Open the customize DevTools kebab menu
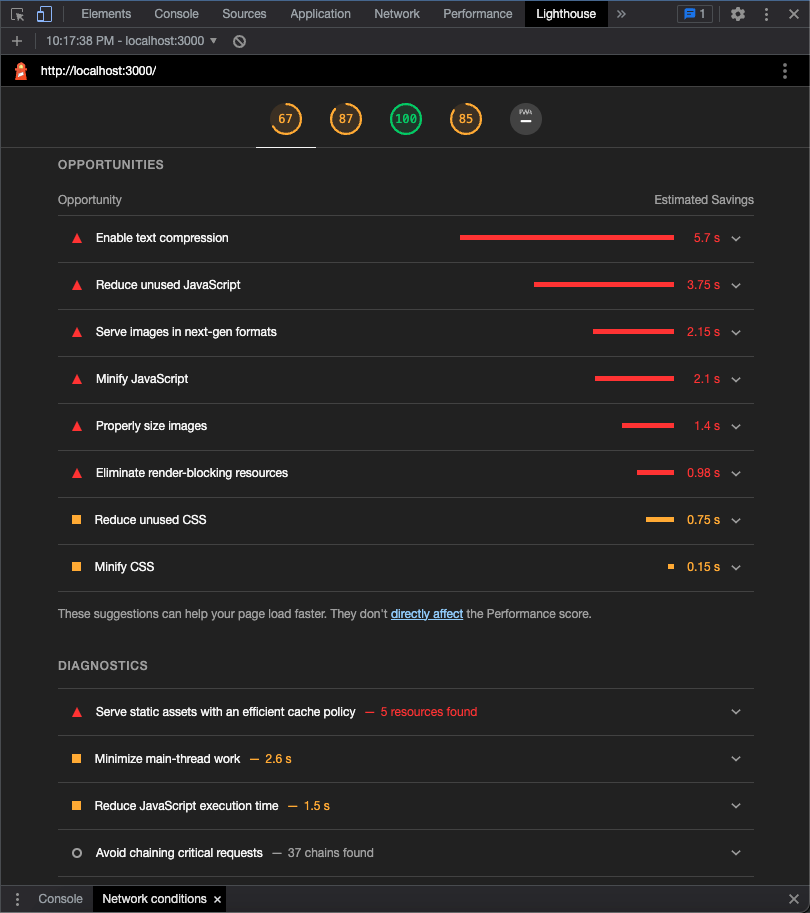The width and height of the screenshot is (810, 913). (766, 14)
